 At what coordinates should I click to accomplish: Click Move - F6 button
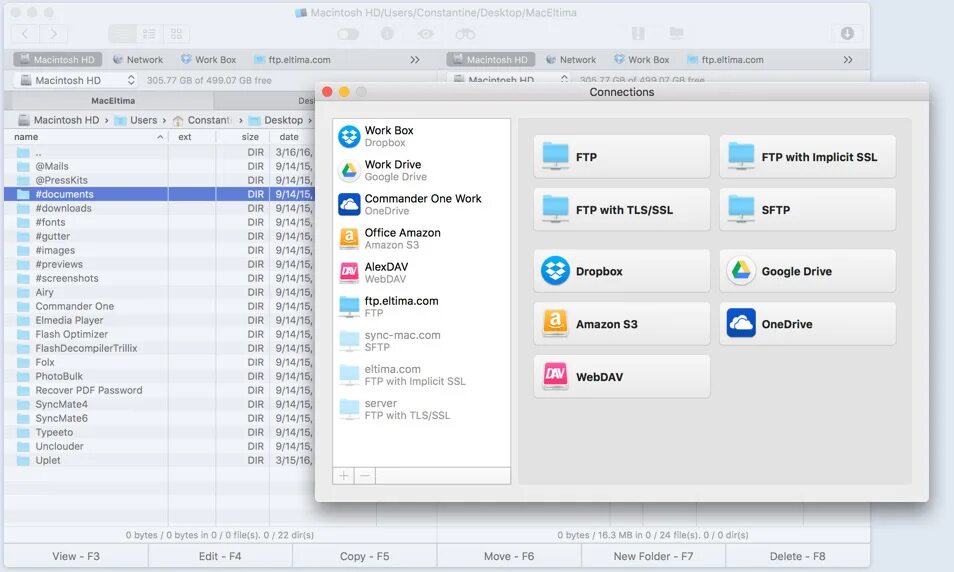[509, 556]
